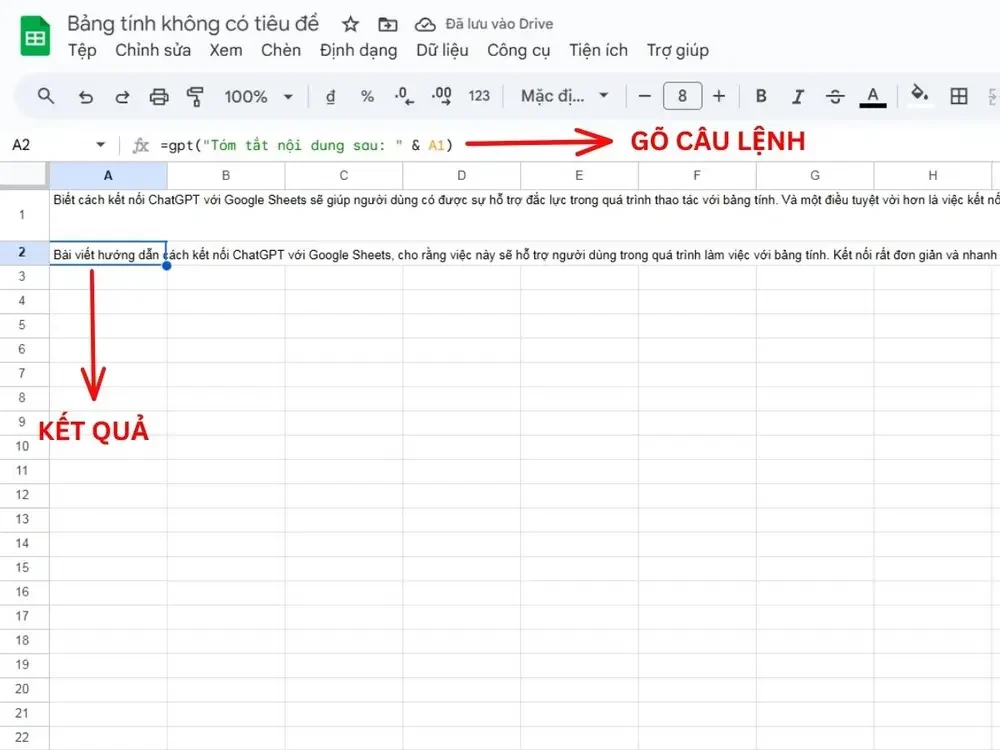Select column C header
This screenshot has height=750, width=1000.
tap(344, 175)
